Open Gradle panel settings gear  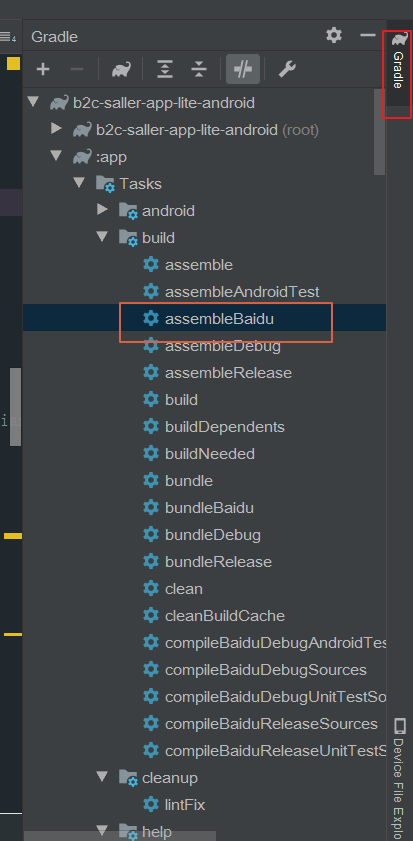point(334,36)
